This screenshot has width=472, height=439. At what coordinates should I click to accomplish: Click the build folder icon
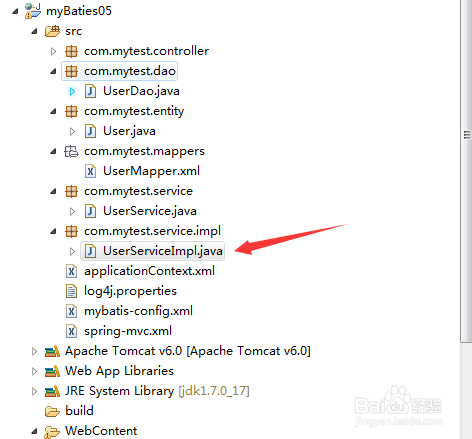pyautogui.click(x=52, y=411)
